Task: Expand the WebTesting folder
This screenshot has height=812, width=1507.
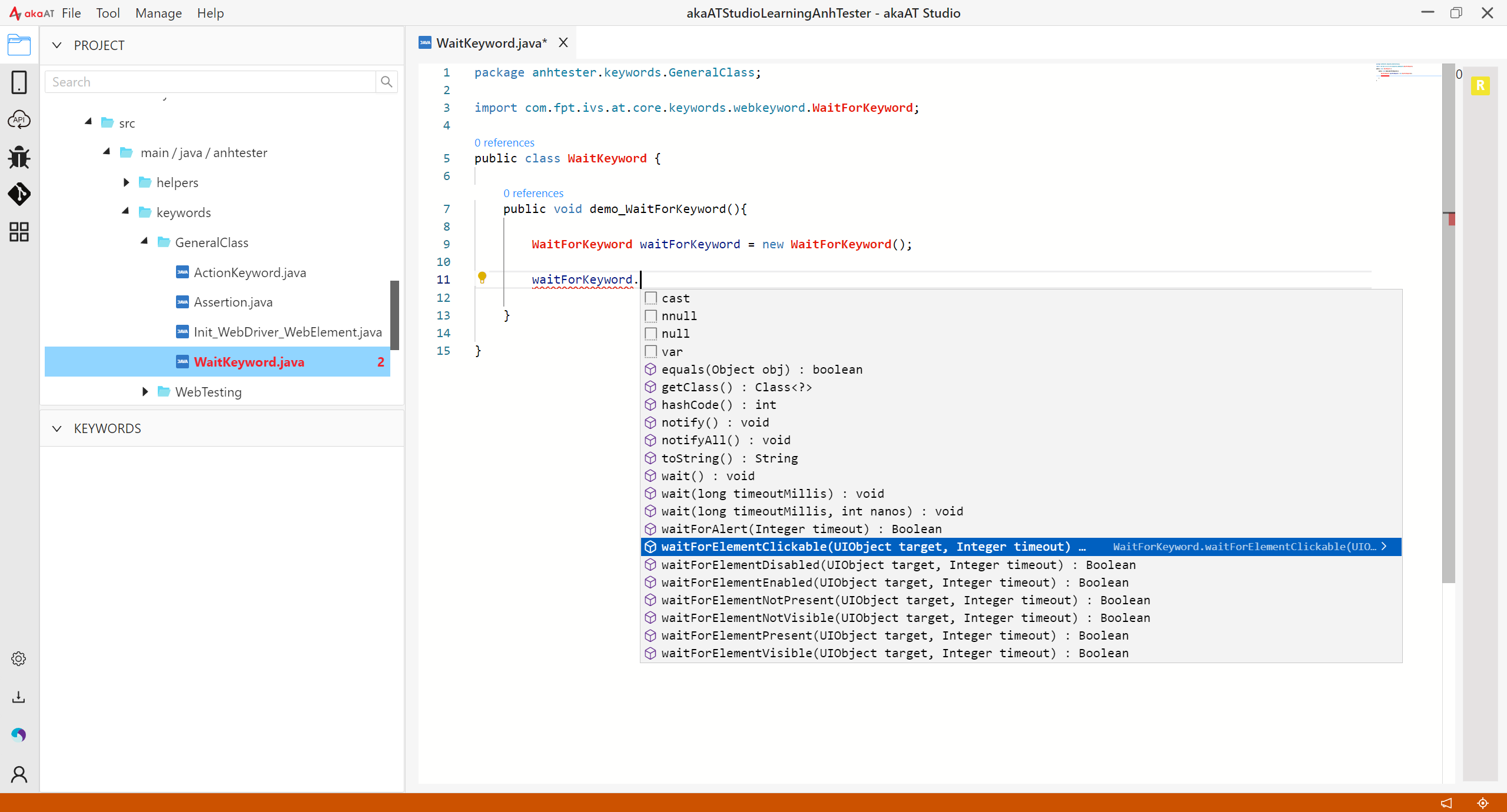Action: click(145, 392)
